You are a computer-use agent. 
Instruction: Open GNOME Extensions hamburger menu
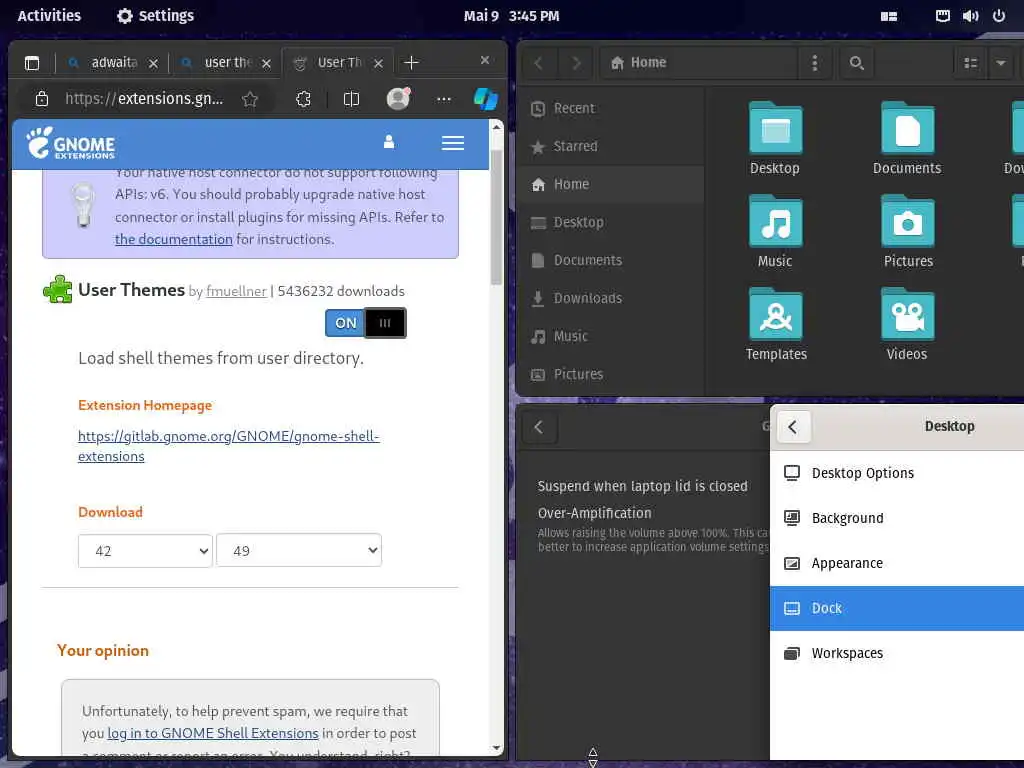[453, 142]
